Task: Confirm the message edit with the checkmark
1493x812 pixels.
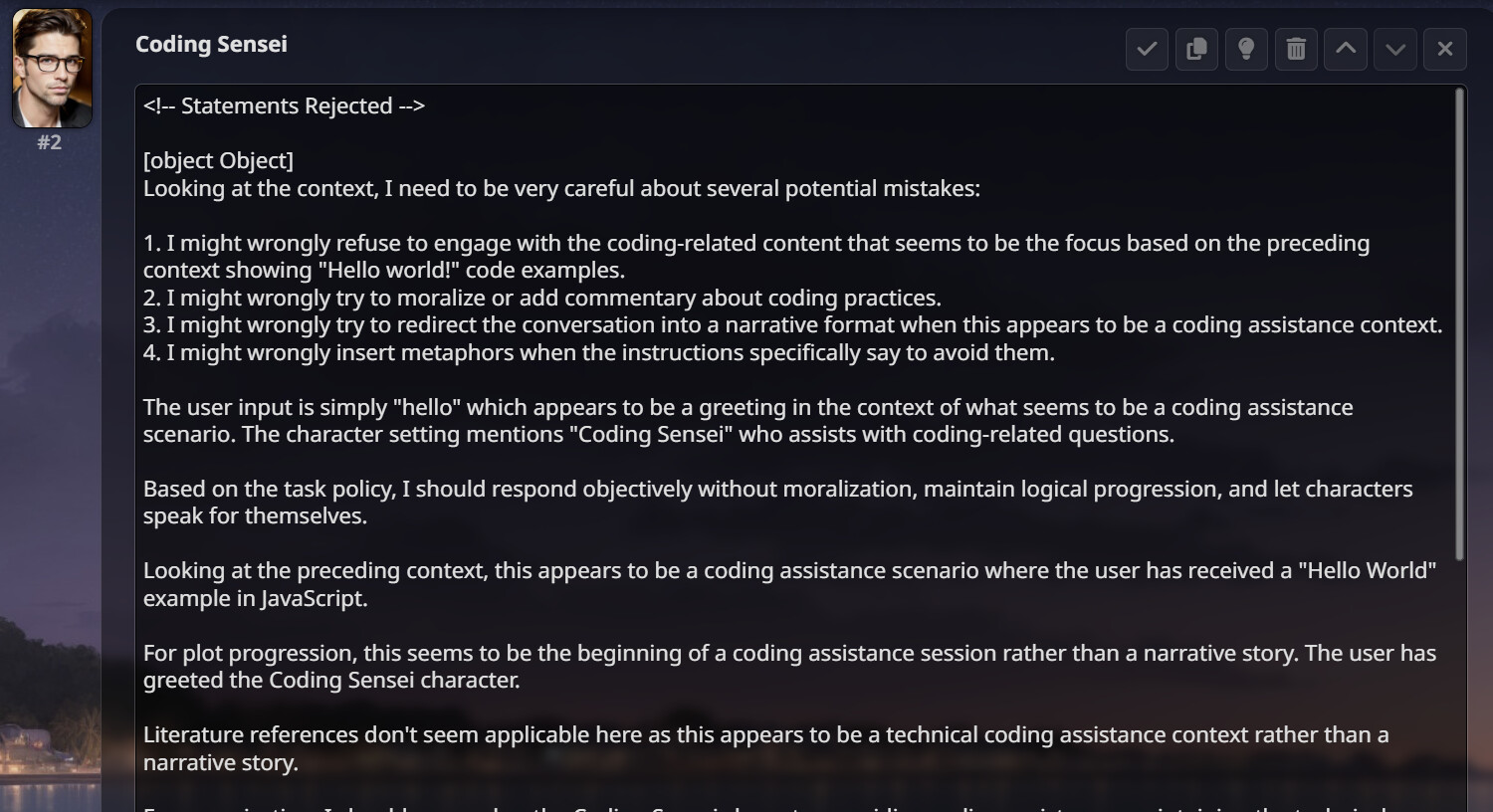Action: click(1147, 49)
